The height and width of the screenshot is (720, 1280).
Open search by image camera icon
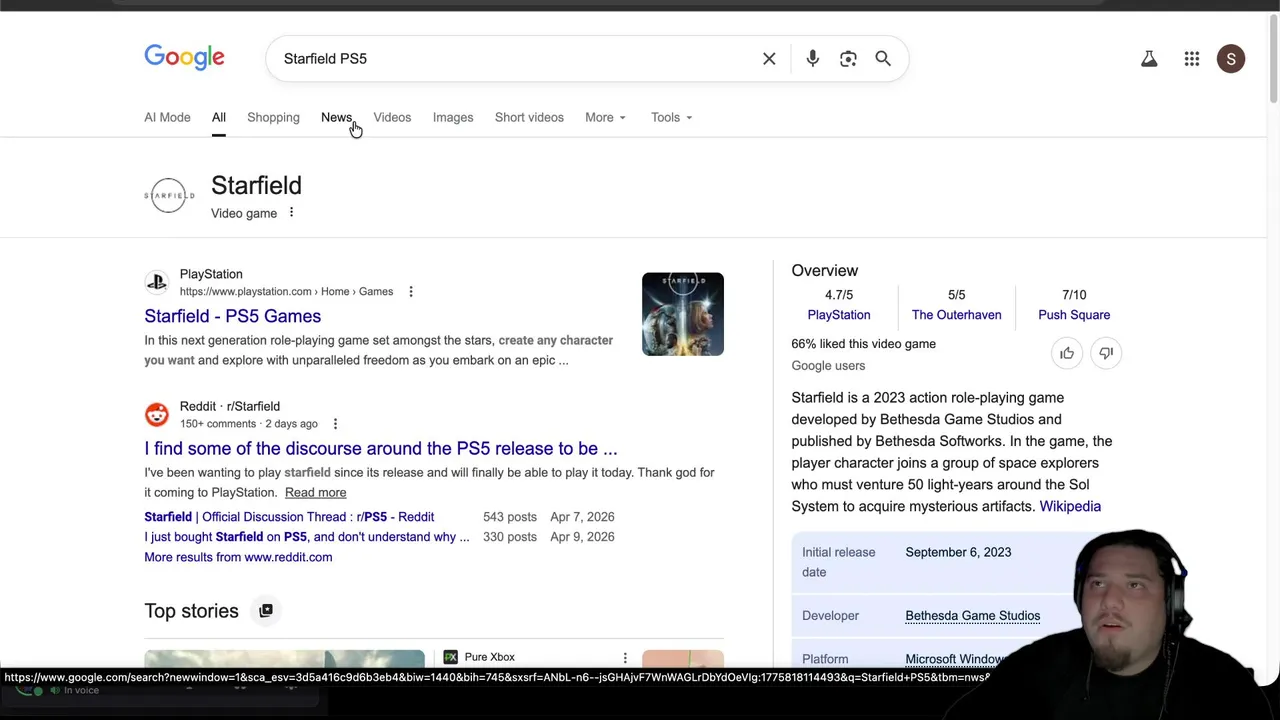coord(848,59)
